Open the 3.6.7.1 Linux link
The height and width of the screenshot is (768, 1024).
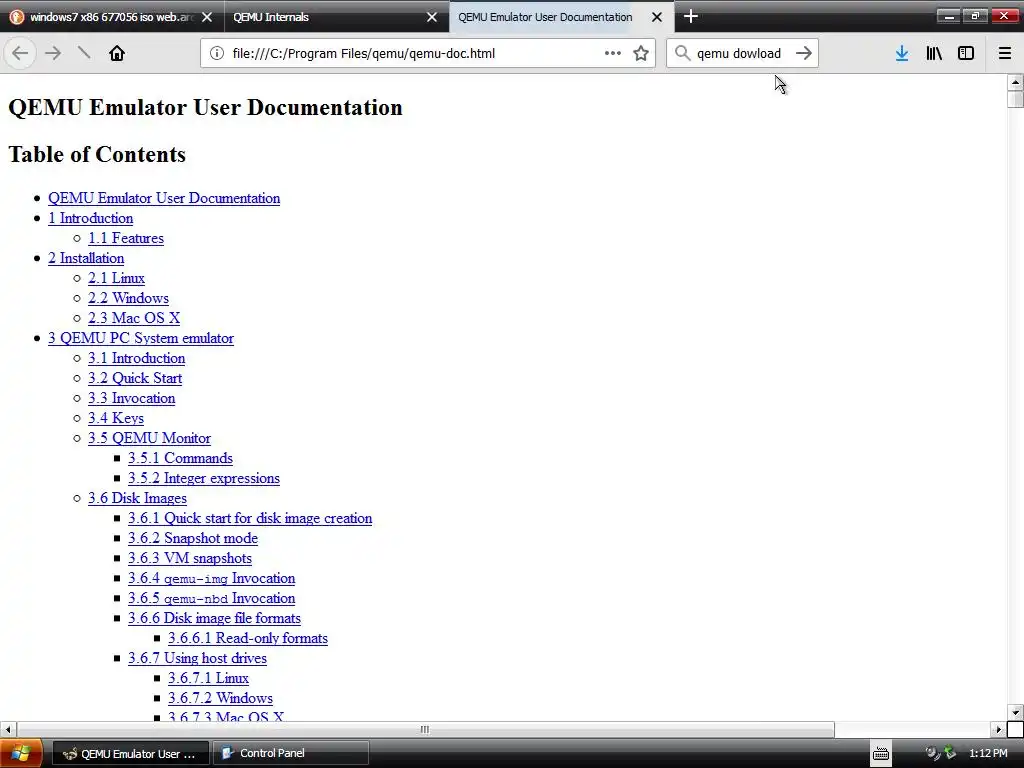pos(208,679)
